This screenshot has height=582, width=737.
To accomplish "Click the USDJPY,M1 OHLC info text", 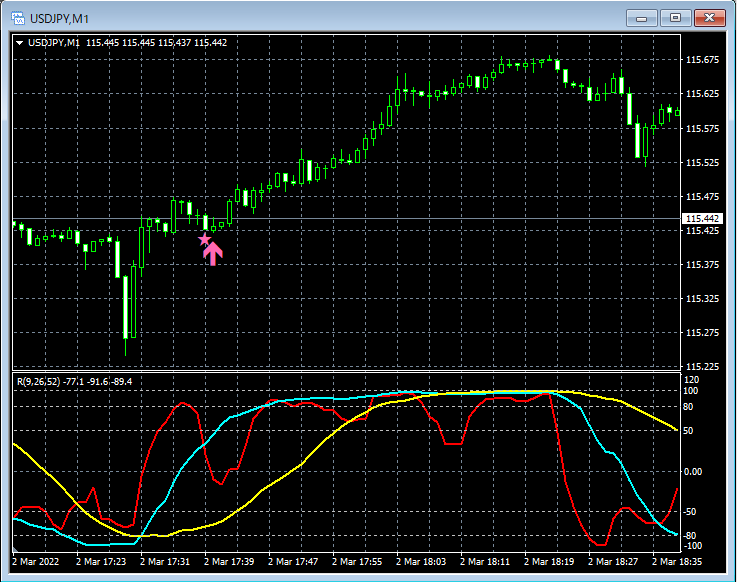I will point(127,43).
